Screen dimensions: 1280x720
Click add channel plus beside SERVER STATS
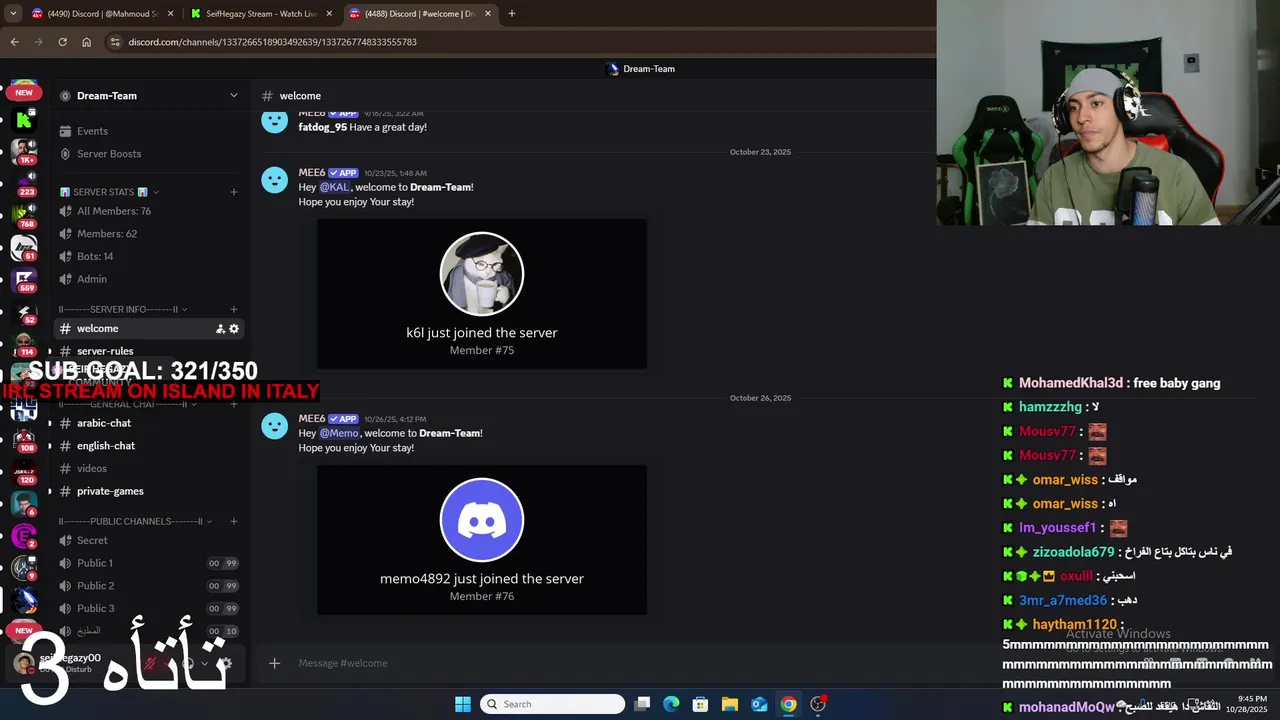pos(234,192)
